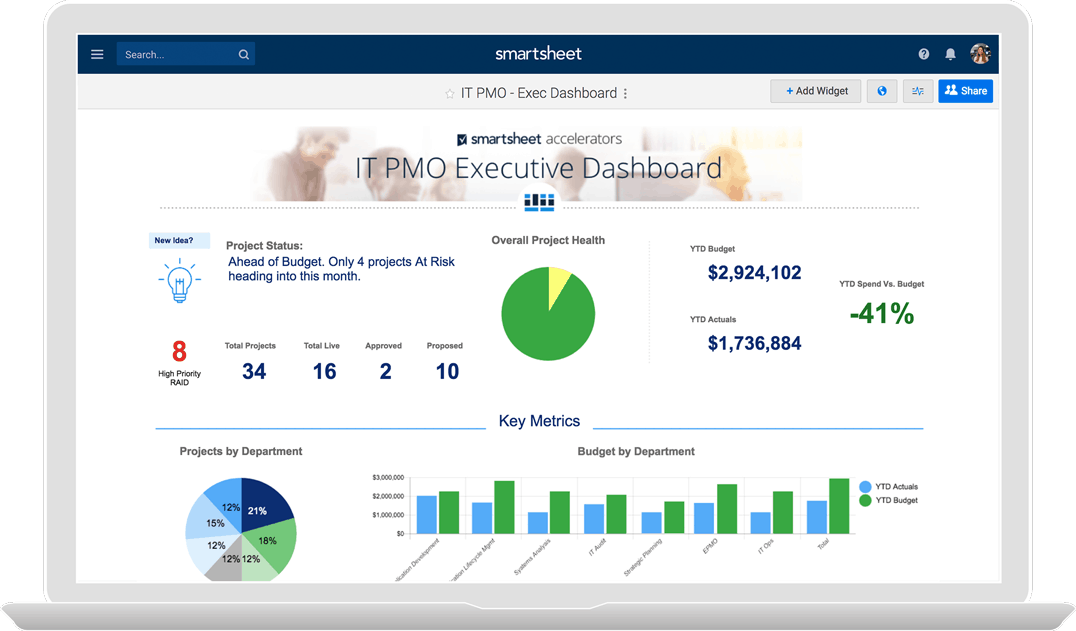Image resolution: width=1076 pixels, height=631 pixels.
Task: Toggle the favorite star on IT PMO dashboard
Action: (x=450, y=92)
